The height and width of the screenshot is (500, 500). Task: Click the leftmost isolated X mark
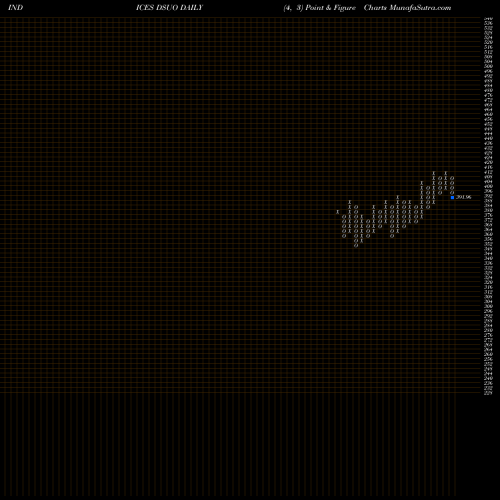(x=338, y=212)
